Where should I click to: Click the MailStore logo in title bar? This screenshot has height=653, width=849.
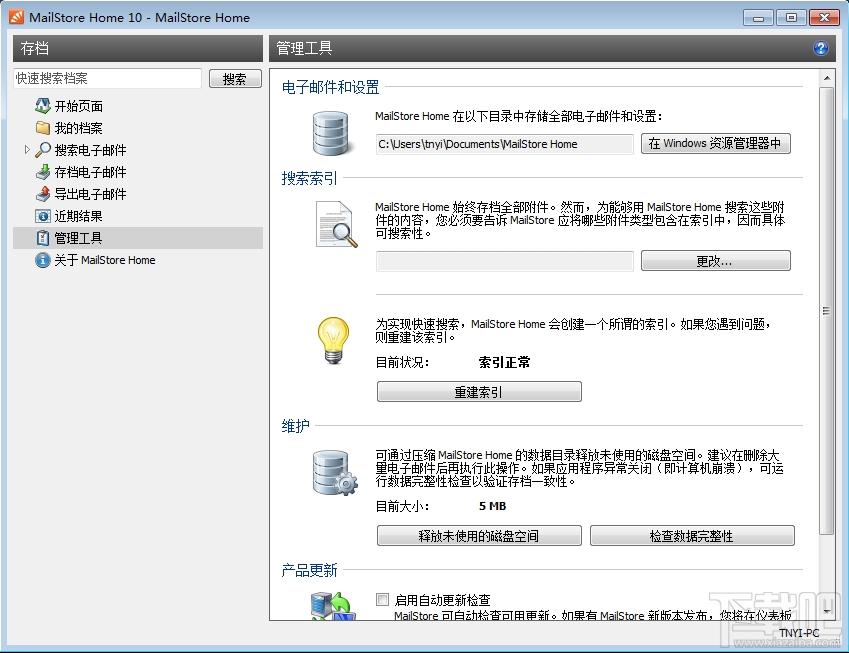tap(17, 17)
